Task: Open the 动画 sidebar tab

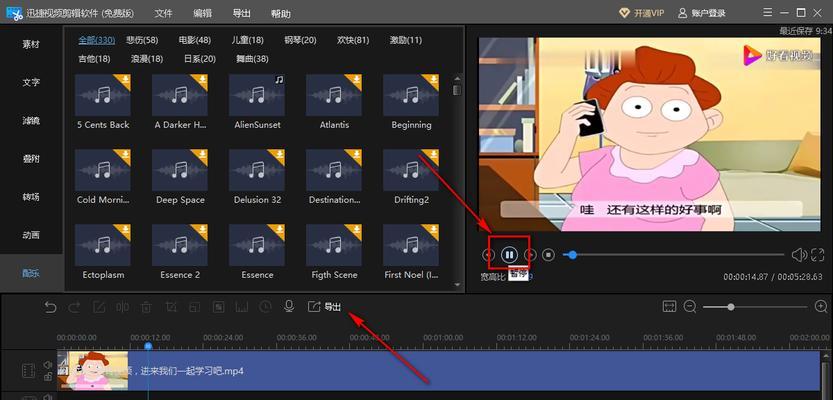Action: [x=31, y=235]
